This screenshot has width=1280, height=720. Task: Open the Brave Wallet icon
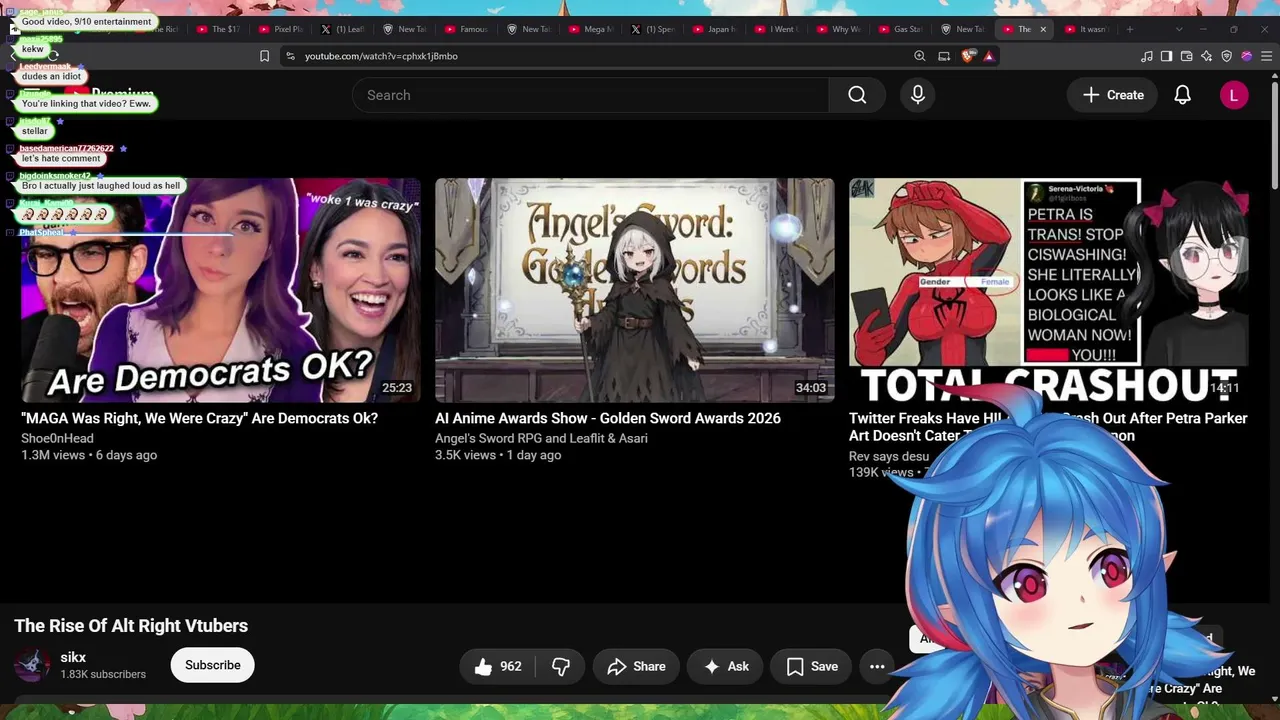1187,56
